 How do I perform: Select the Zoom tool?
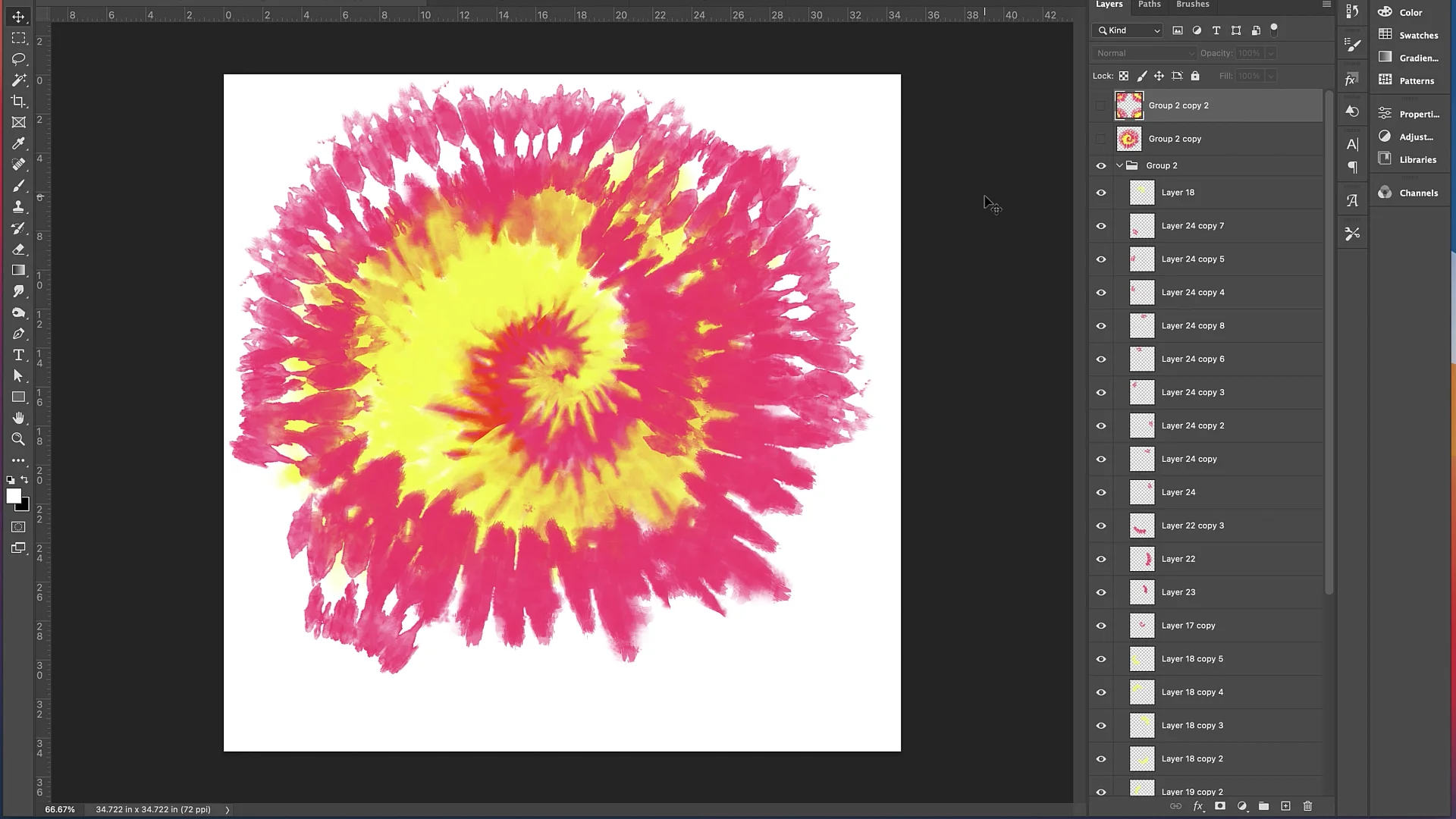pos(18,439)
